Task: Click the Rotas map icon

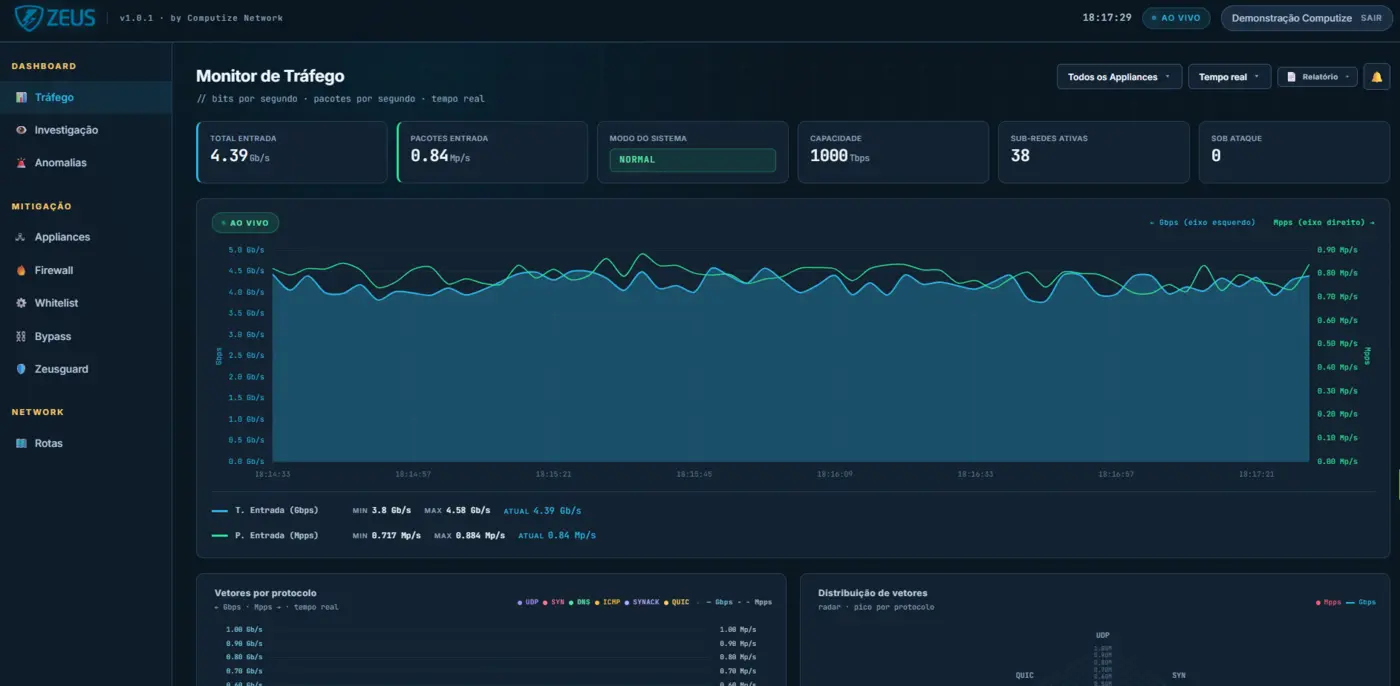Action: pos(21,444)
